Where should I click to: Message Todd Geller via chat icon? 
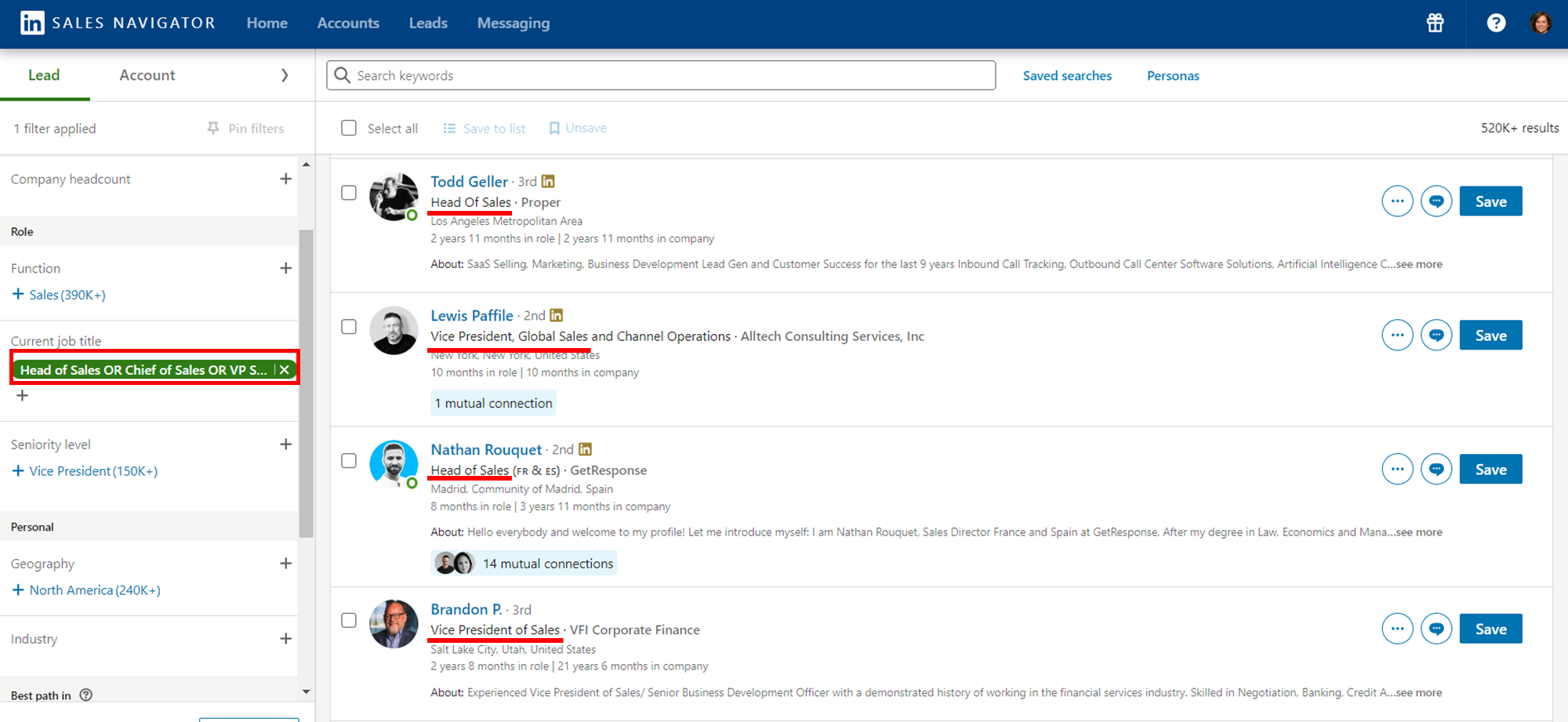[1436, 201]
